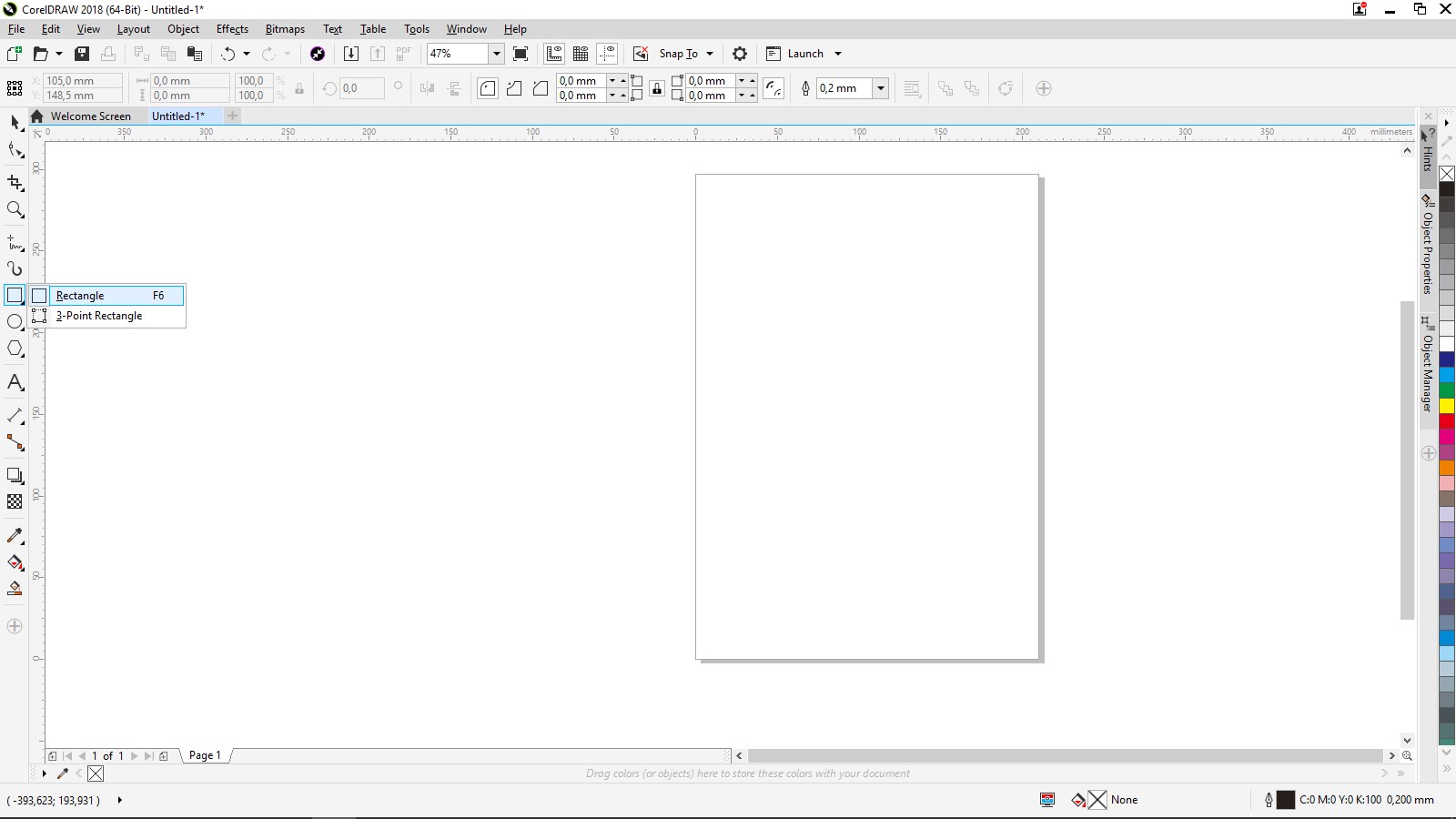The width and height of the screenshot is (1456, 819).
Task: Select the Text tool
Action: pos(15,382)
